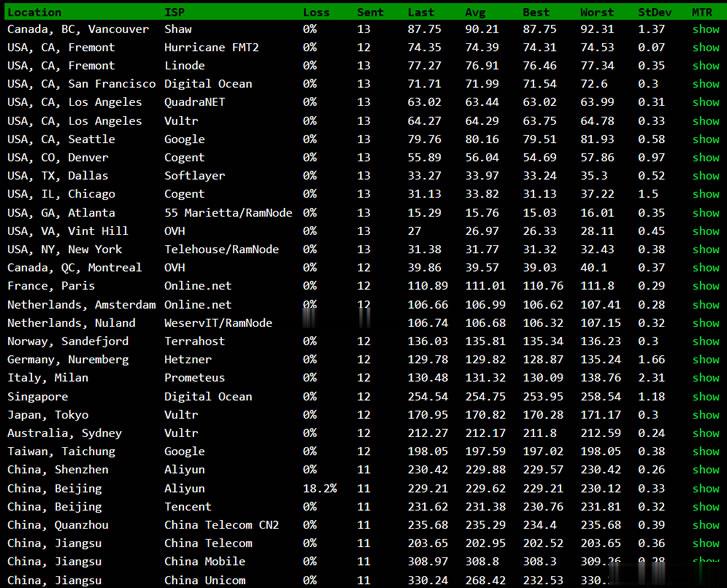This screenshot has width=727, height=588.
Task: Click the 'Last' column header
Action: pyautogui.click(x=421, y=12)
